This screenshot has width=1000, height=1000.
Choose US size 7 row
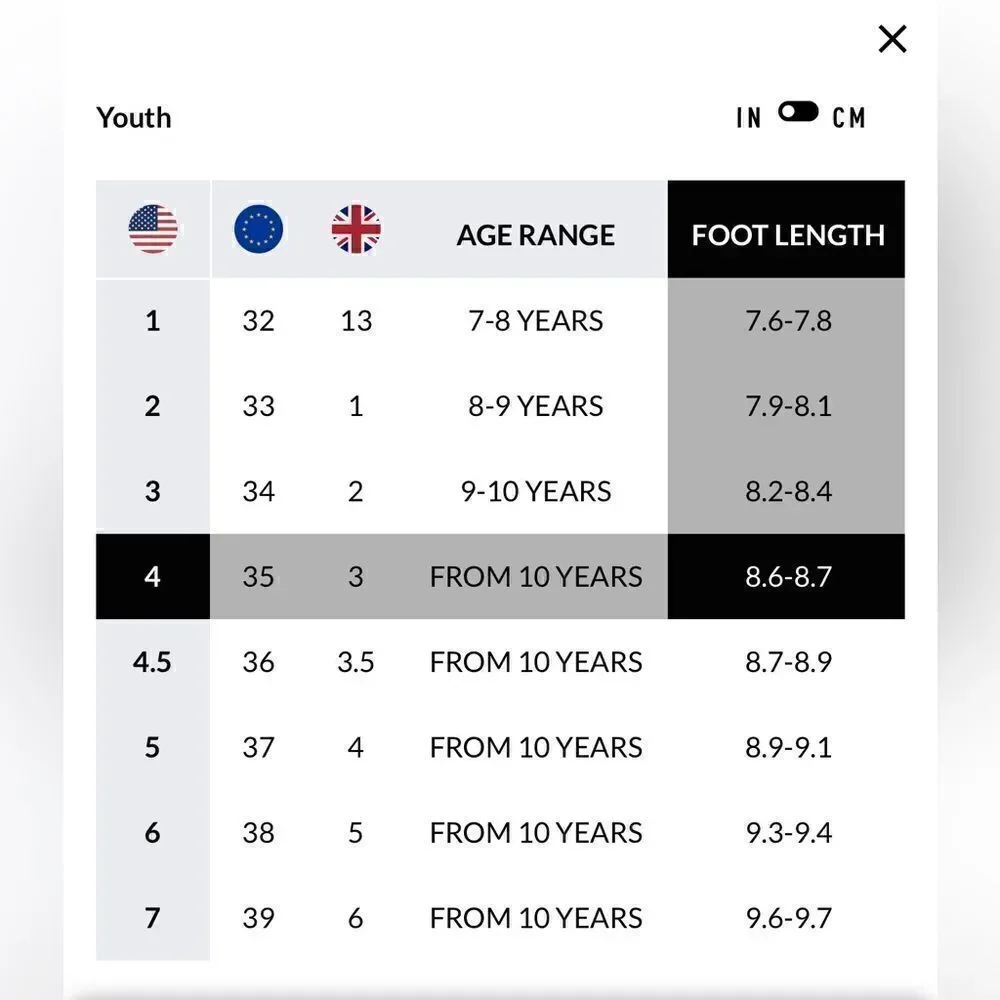coord(500,918)
